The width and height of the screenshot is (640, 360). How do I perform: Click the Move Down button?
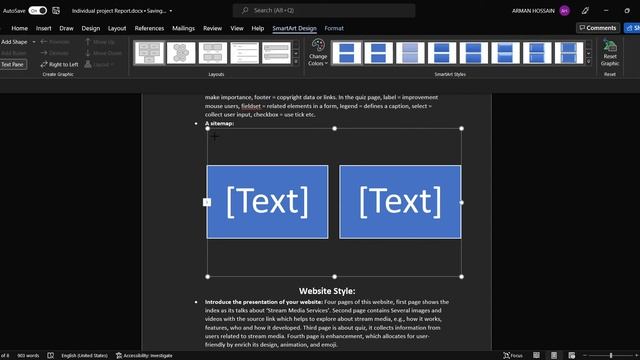(x=103, y=53)
